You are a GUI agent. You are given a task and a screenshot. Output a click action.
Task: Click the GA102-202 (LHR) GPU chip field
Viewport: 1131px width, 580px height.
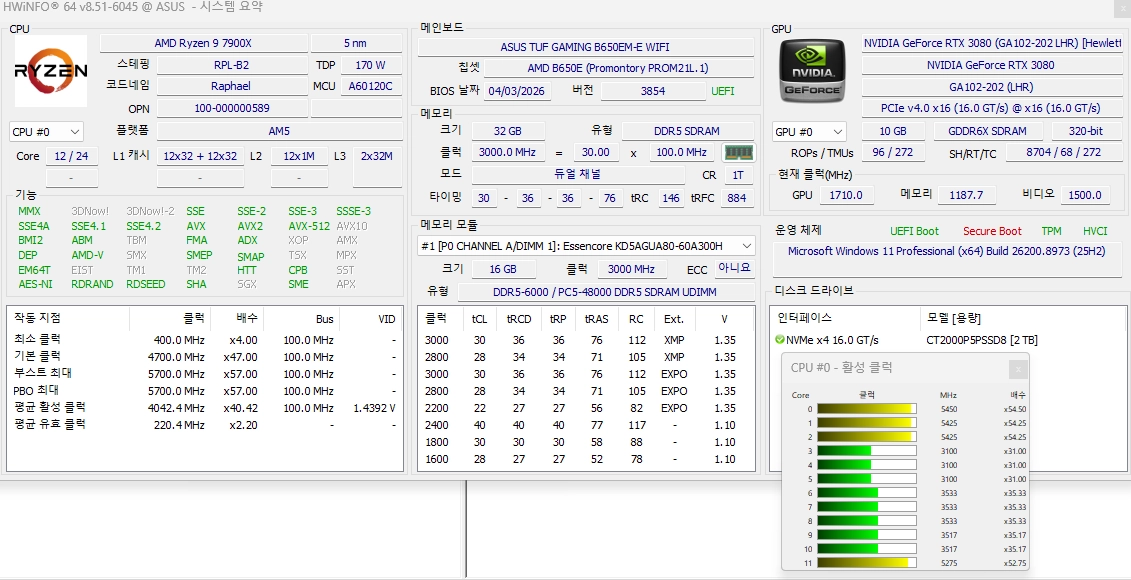tap(991, 87)
